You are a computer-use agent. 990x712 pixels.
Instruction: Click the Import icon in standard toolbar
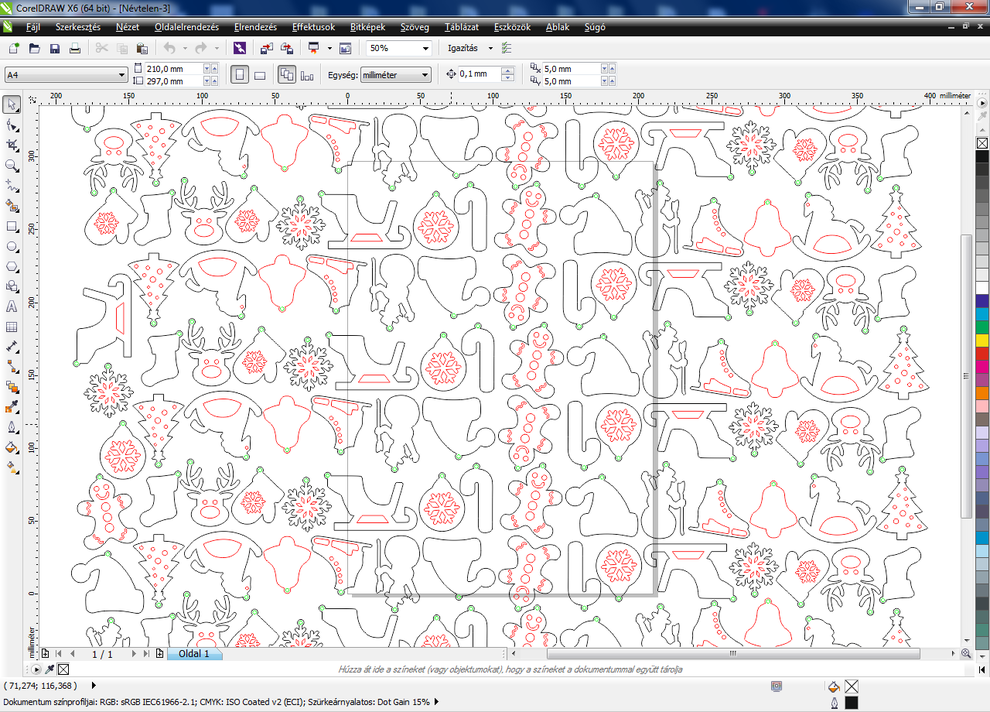(x=266, y=48)
